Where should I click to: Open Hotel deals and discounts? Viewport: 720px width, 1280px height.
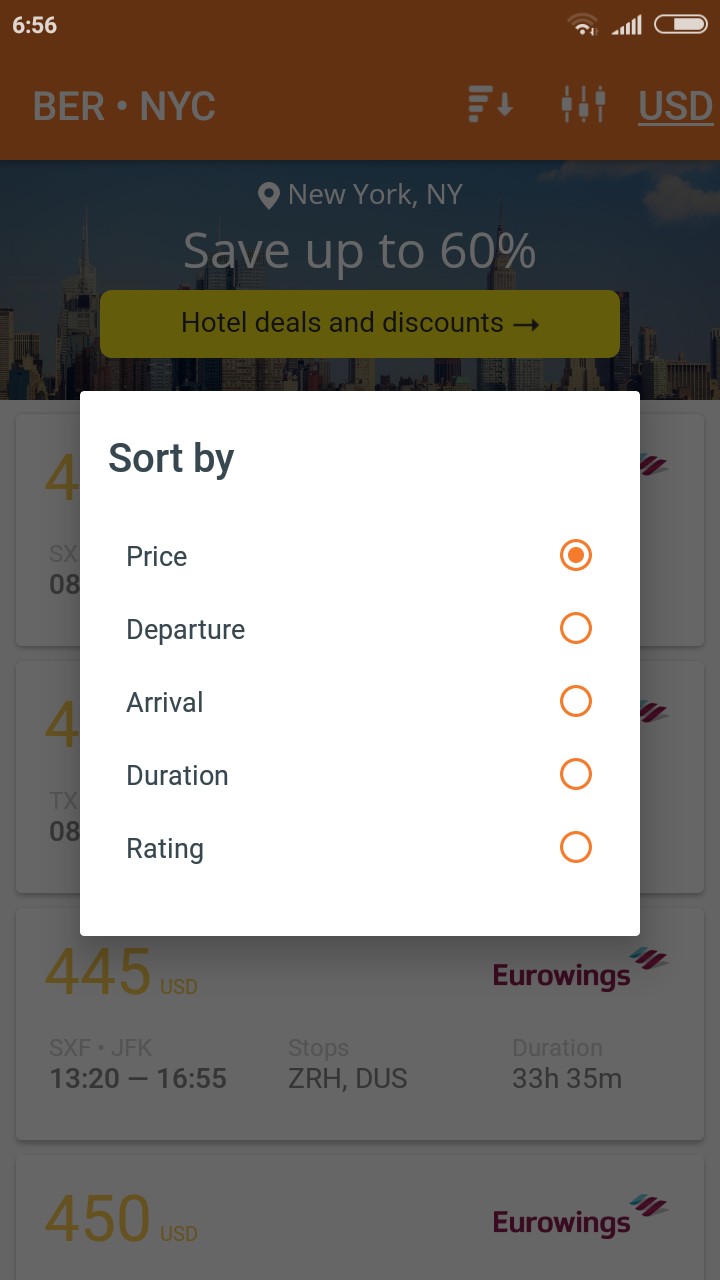[x=360, y=323]
